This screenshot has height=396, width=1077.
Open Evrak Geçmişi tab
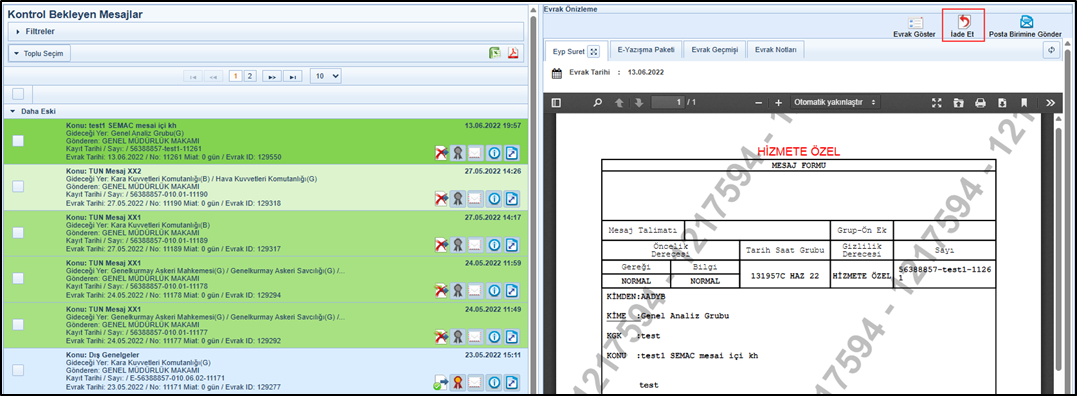(x=714, y=50)
